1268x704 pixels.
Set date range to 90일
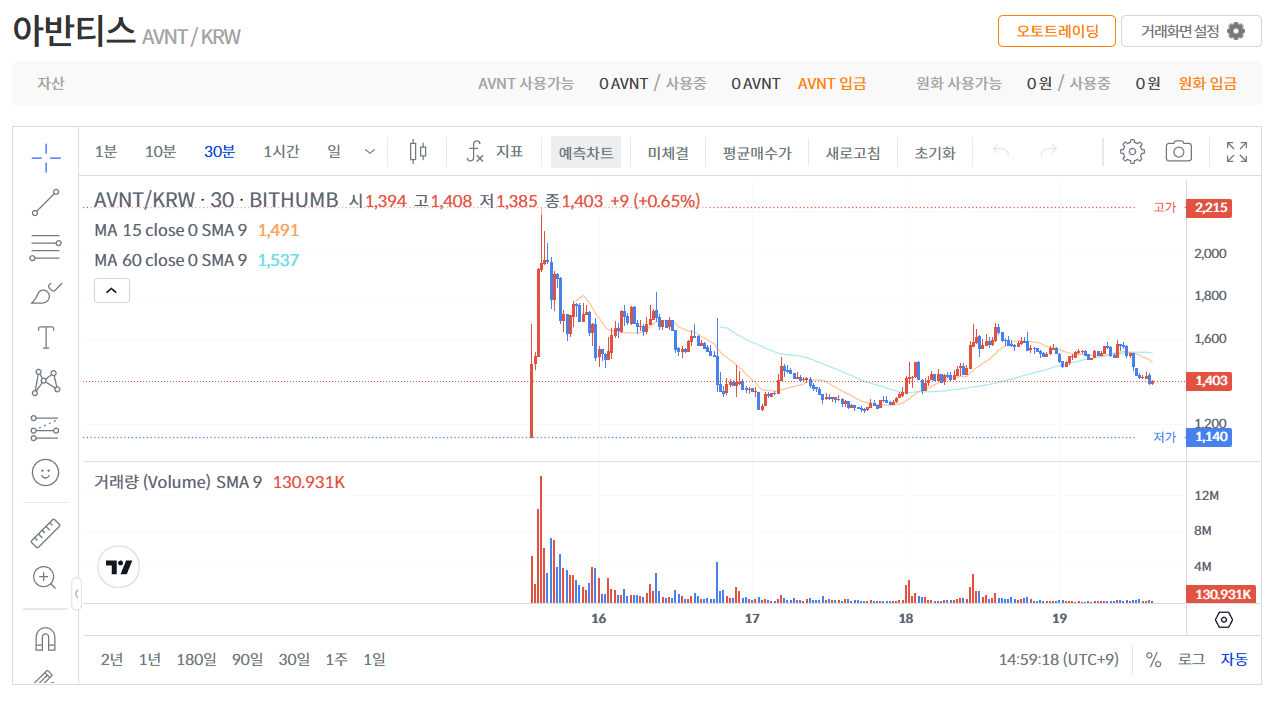[x=247, y=659]
